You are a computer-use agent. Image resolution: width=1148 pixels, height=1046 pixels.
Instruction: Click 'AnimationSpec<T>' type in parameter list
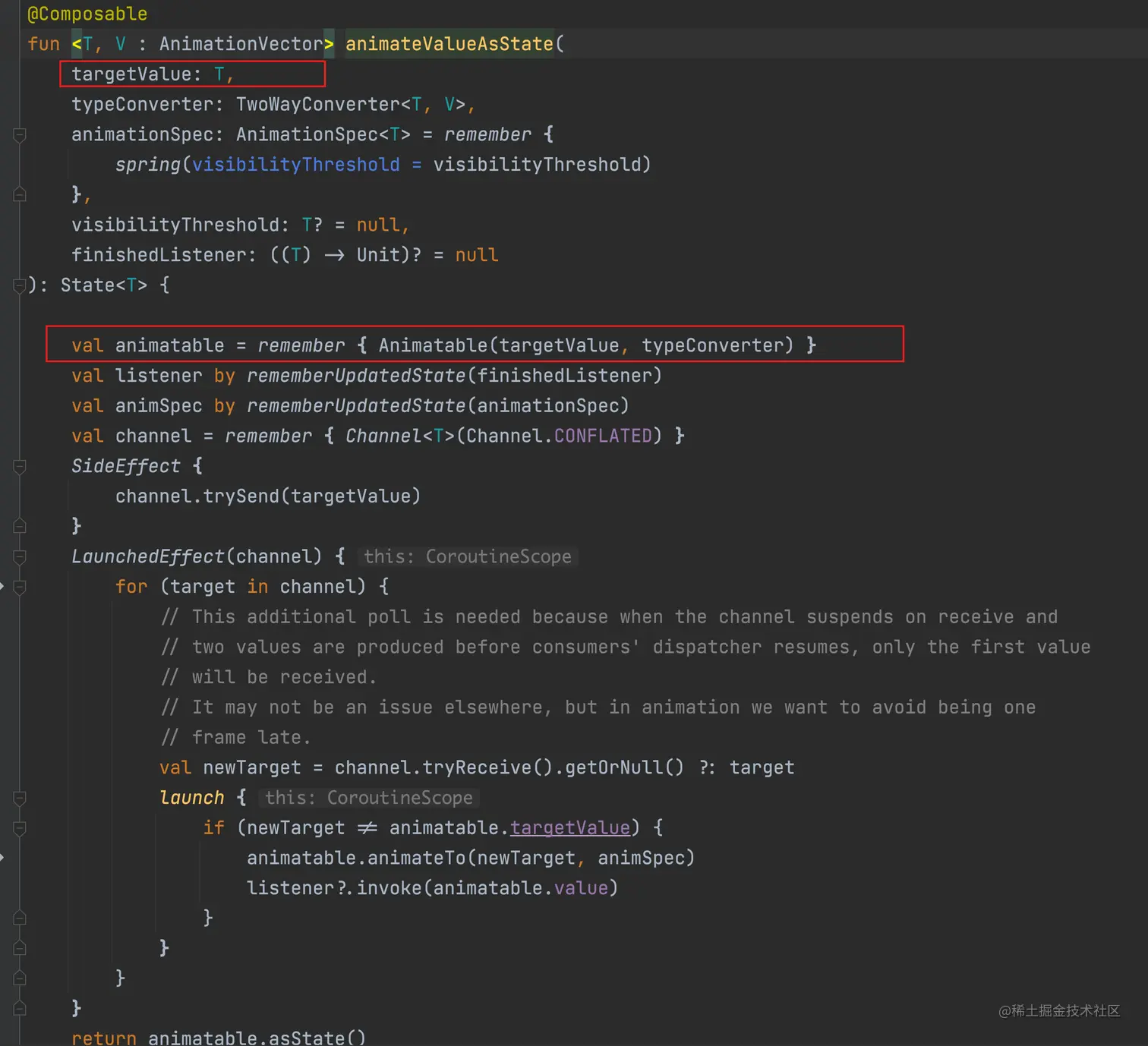[x=323, y=134]
